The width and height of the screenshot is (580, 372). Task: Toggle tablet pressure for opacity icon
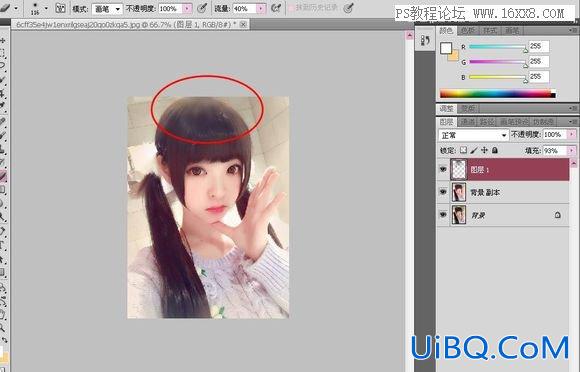pyautogui.click(x=202, y=8)
